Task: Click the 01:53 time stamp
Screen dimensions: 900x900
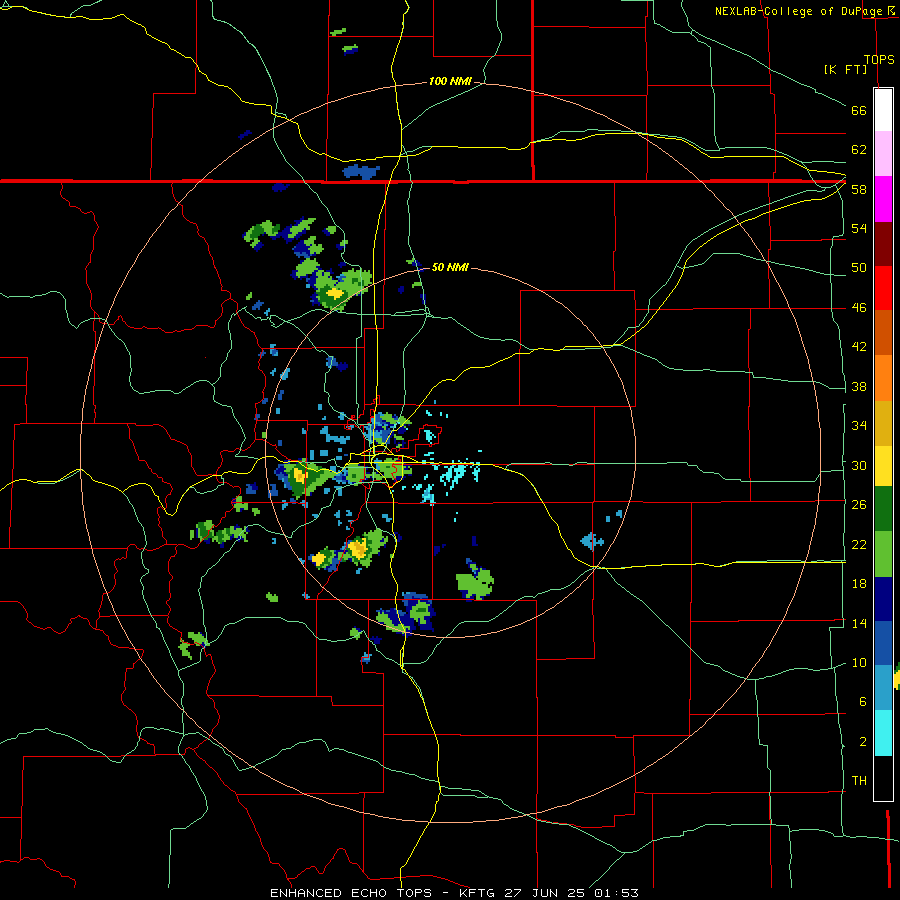Action: tap(616, 893)
